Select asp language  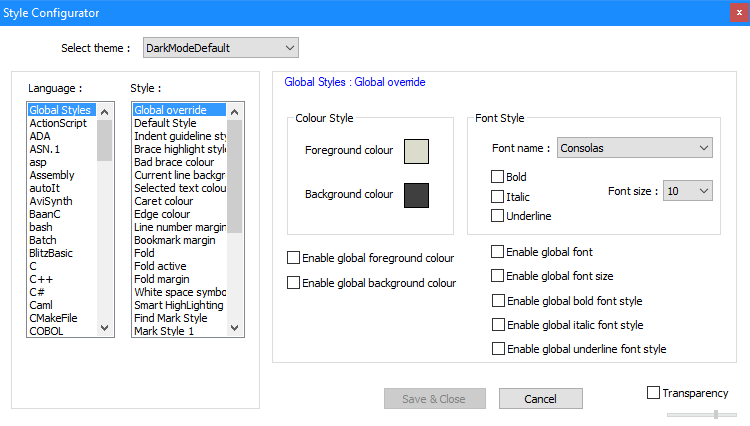coord(62,162)
